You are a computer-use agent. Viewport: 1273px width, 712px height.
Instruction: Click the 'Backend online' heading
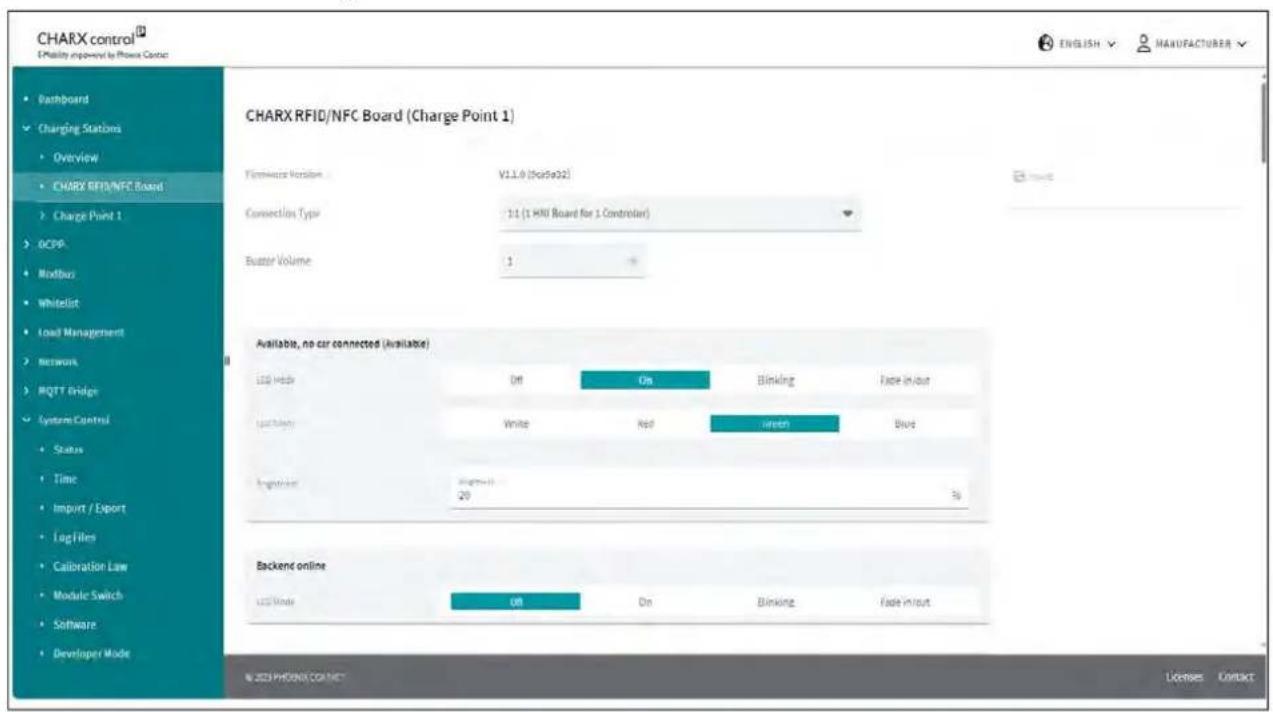point(291,565)
